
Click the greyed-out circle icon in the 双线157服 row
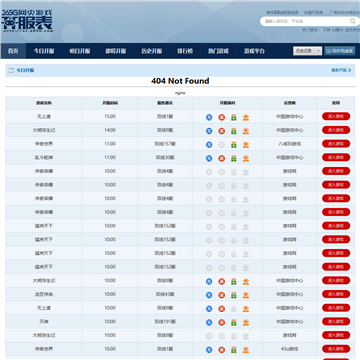[222, 145]
